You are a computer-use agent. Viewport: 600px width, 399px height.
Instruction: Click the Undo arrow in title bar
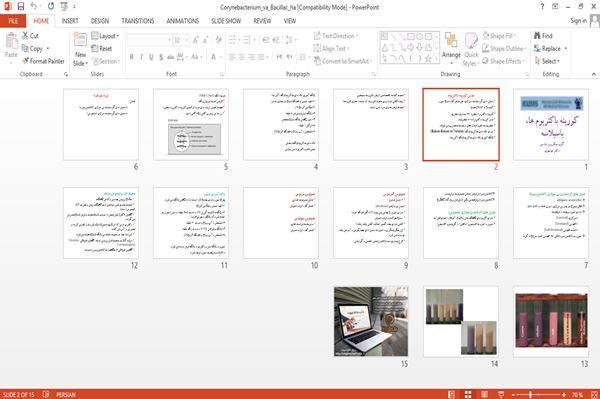34,6
